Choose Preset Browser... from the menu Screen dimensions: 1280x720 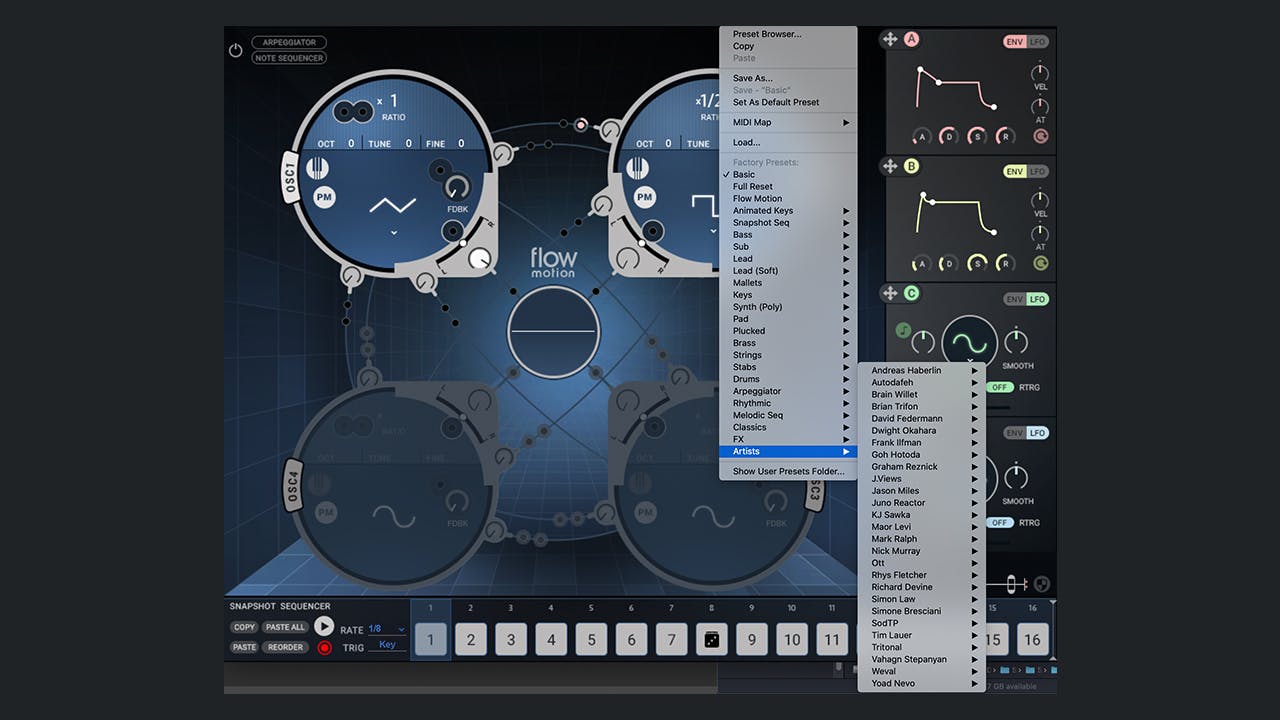pyautogui.click(x=766, y=34)
